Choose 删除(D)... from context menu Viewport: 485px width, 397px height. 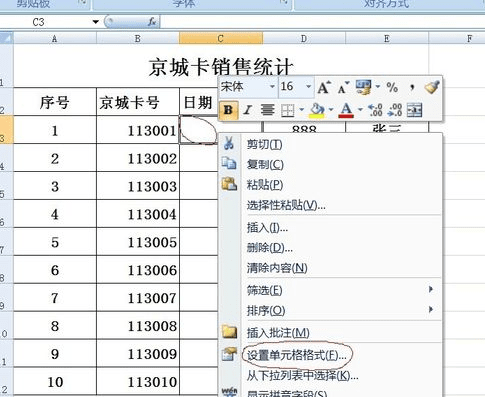click(x=331, y=248)
